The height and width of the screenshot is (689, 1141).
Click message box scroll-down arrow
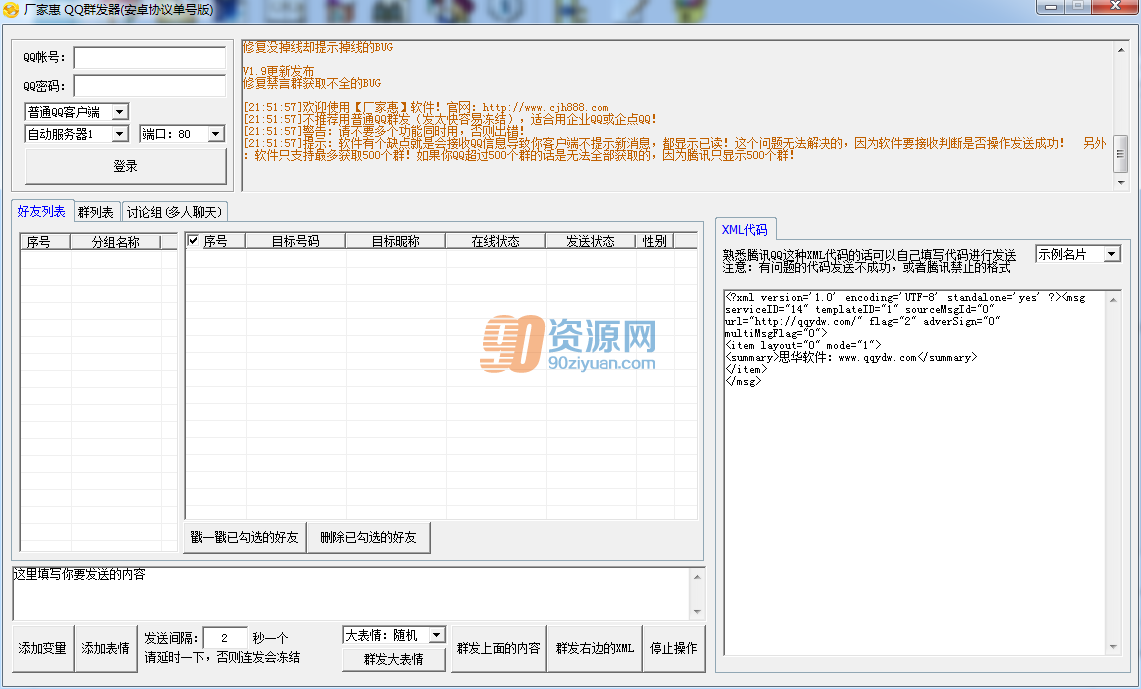coord(697,612)
